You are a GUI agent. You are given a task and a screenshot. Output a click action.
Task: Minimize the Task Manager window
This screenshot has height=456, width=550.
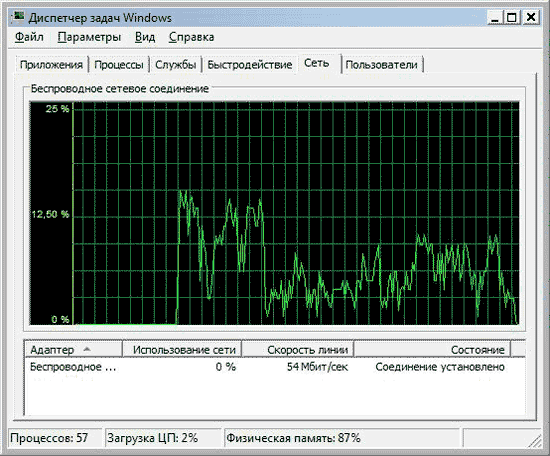(495, 17)
